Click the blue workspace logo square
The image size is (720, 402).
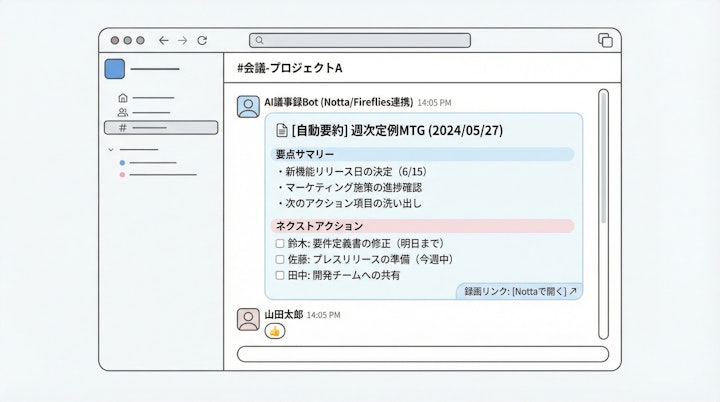(115, 69)
